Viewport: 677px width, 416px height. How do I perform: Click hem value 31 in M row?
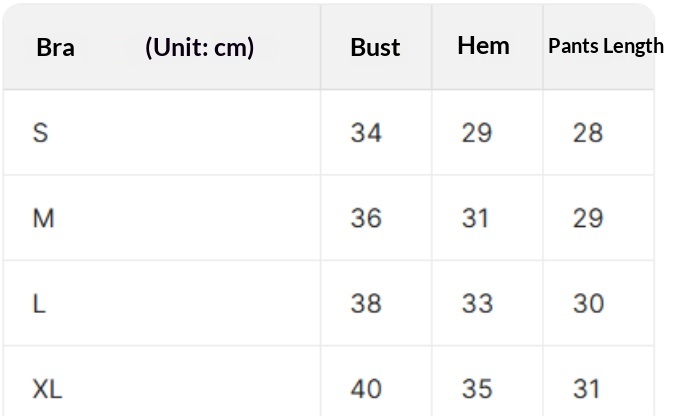coord(475,218)
